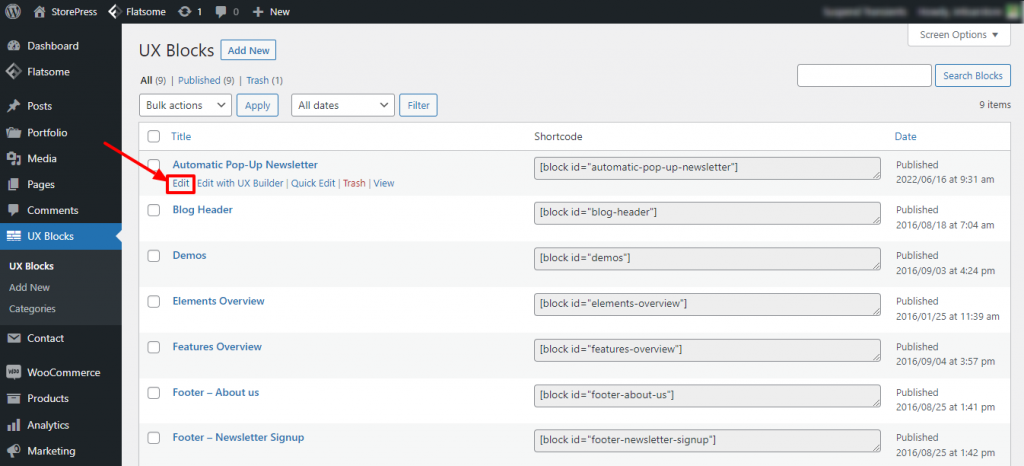
Task: Click the Add New button beside the heading
Action: pyautogui.click(x=249, y=50)
